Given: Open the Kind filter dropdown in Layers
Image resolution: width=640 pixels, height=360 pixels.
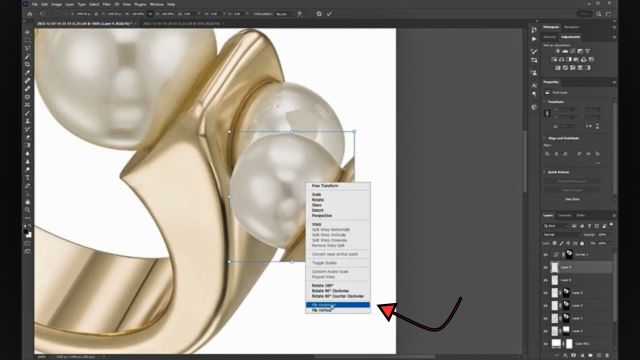Looking at the screenshot, I should [555, 226].
